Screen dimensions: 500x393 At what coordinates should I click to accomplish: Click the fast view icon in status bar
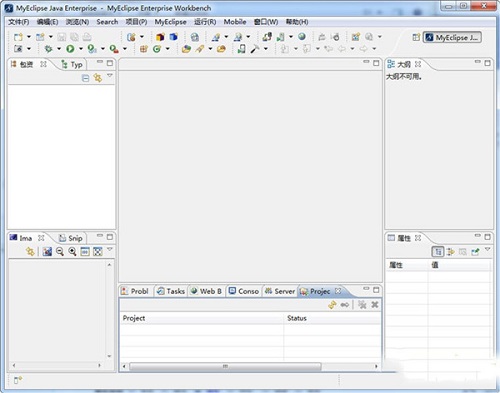18,380
